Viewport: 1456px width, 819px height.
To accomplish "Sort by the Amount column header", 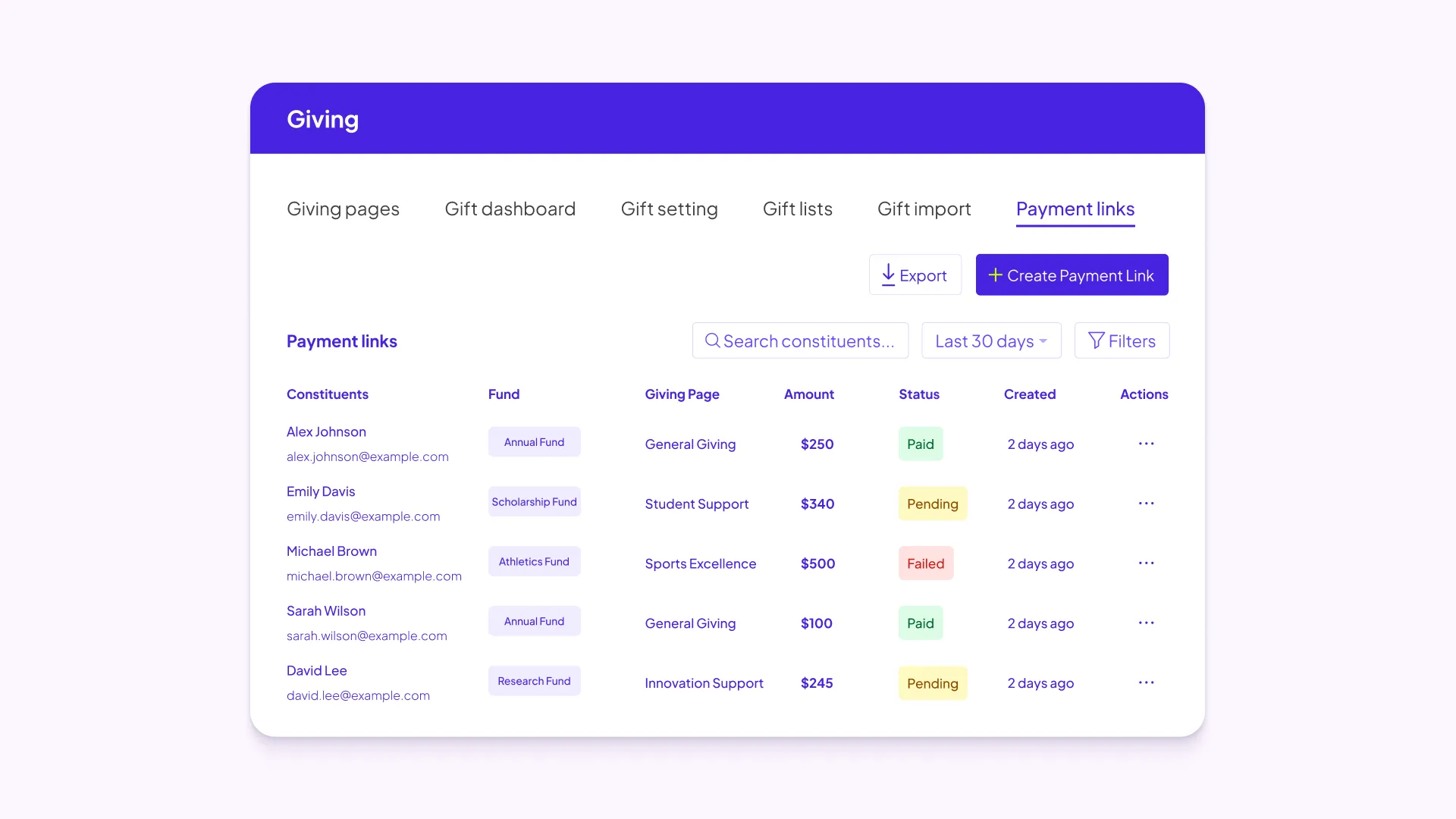I will pos(808,394).
